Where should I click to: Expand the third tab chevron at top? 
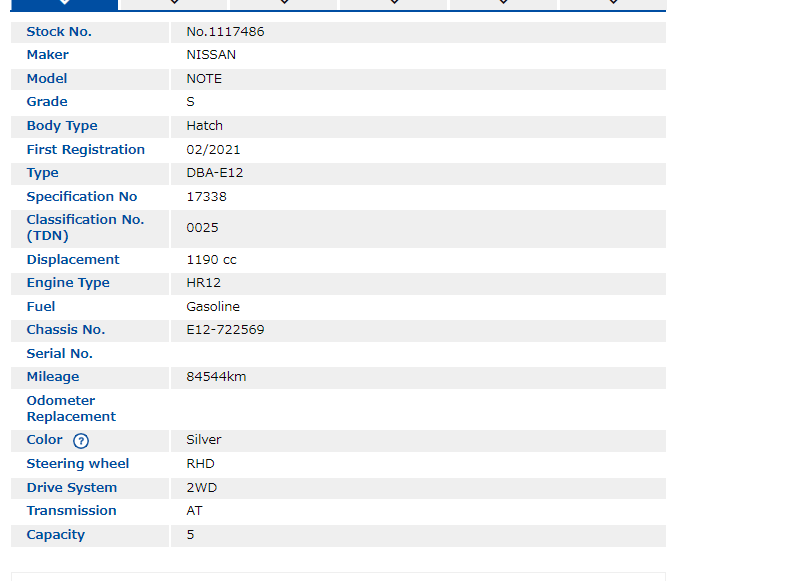click(x=284, y=4)
